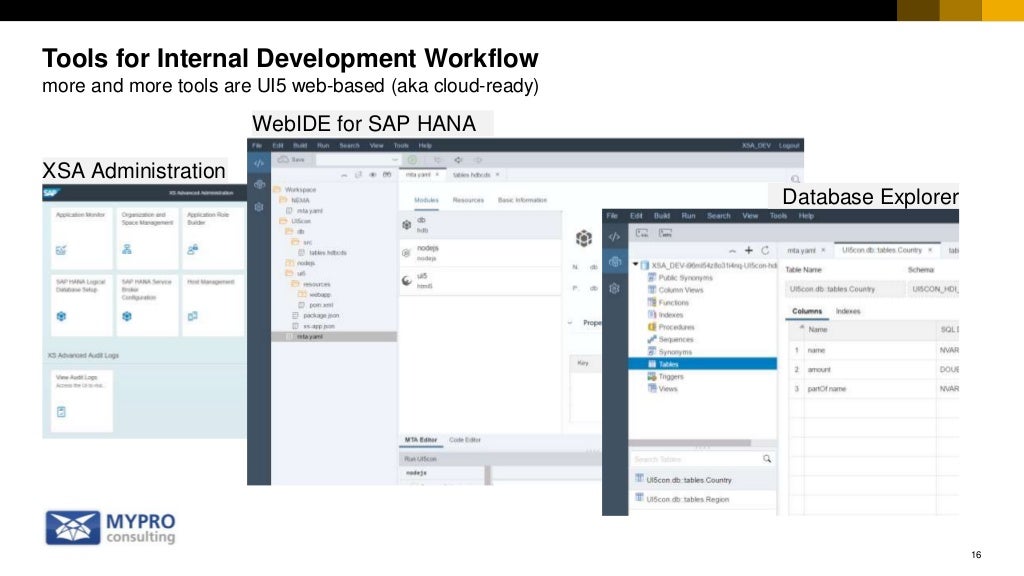Open the Help menu in WebIDE
Viewport: 1024px width, 576px height.
coord(425,146)
